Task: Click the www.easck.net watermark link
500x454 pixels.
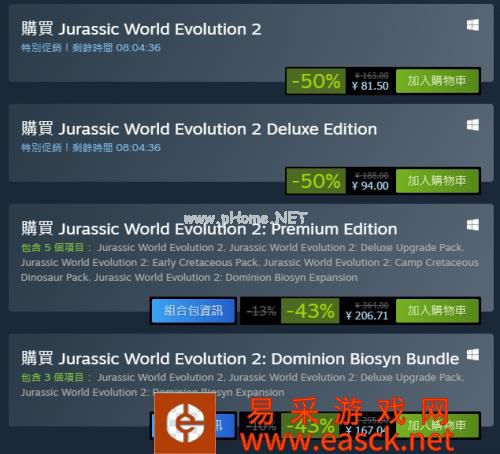Action: click(x=346, y=441)
